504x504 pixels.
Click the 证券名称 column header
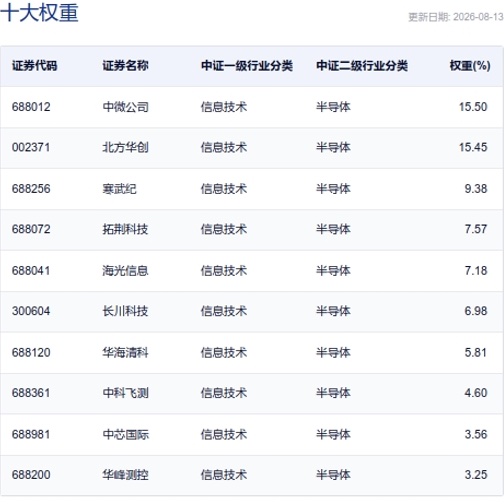coord(125,66)
